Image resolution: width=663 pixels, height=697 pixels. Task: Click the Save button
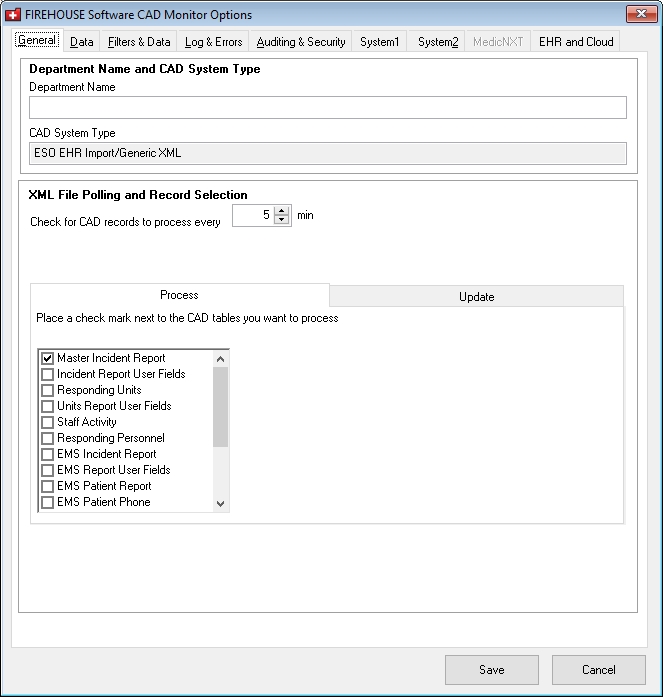coord(492,670)
